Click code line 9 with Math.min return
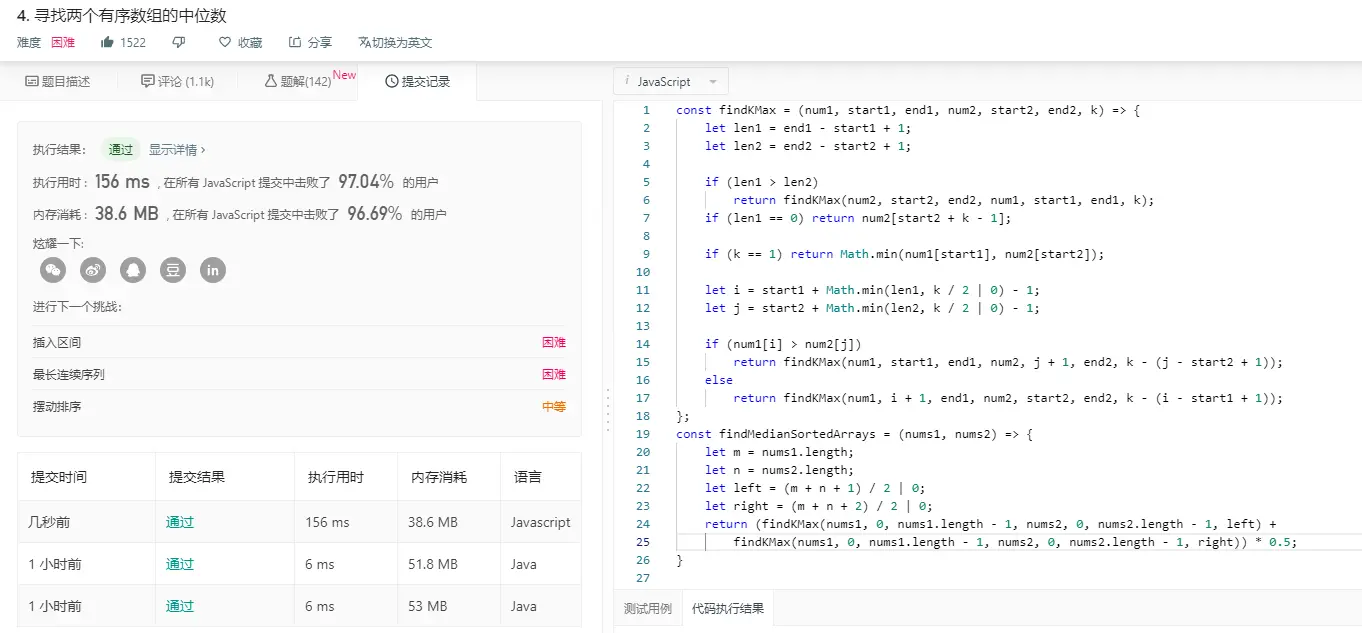This screenshot has width=1362, height=633. tap(904, 254)
